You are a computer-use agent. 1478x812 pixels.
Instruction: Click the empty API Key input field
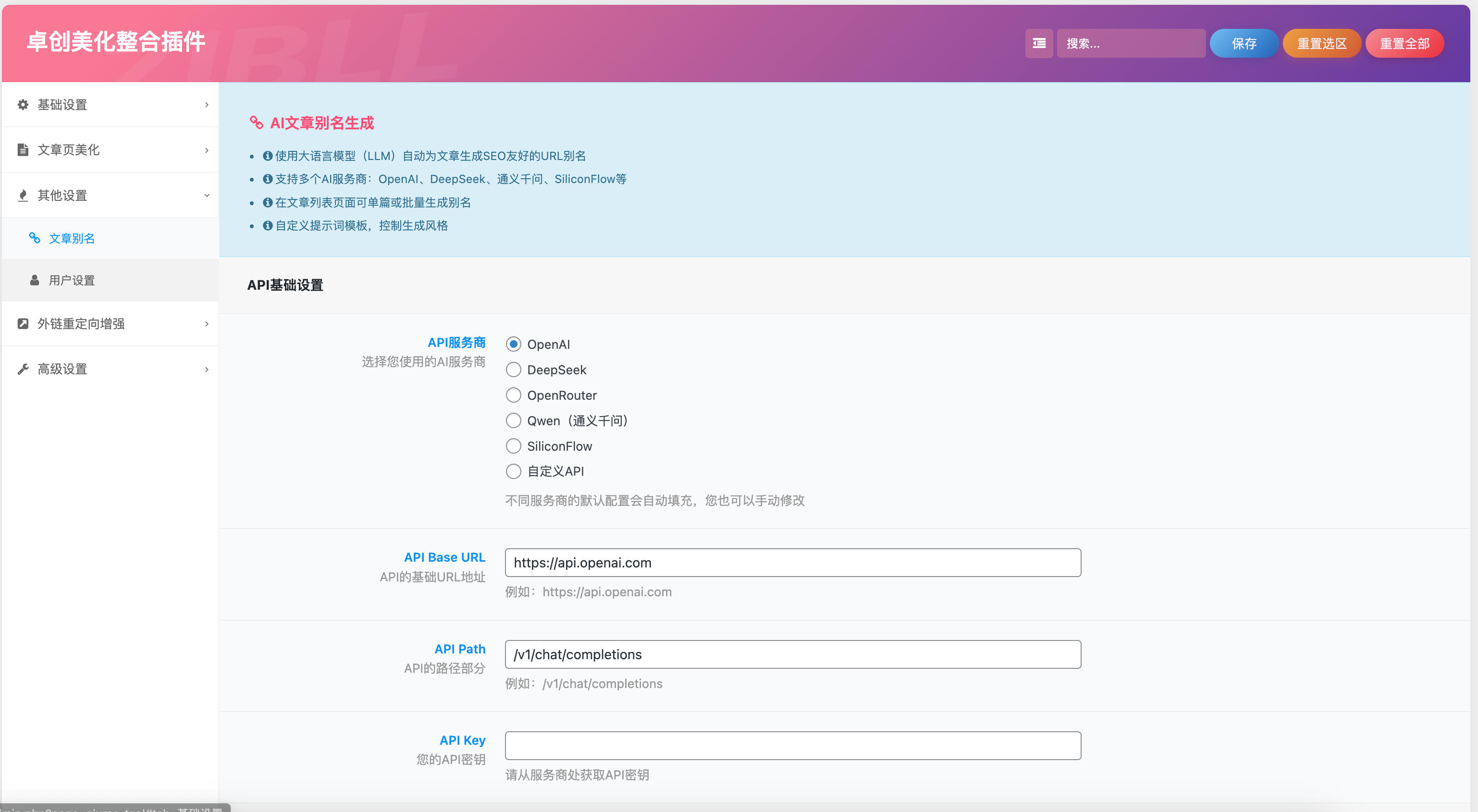click(x=793, y=745)
